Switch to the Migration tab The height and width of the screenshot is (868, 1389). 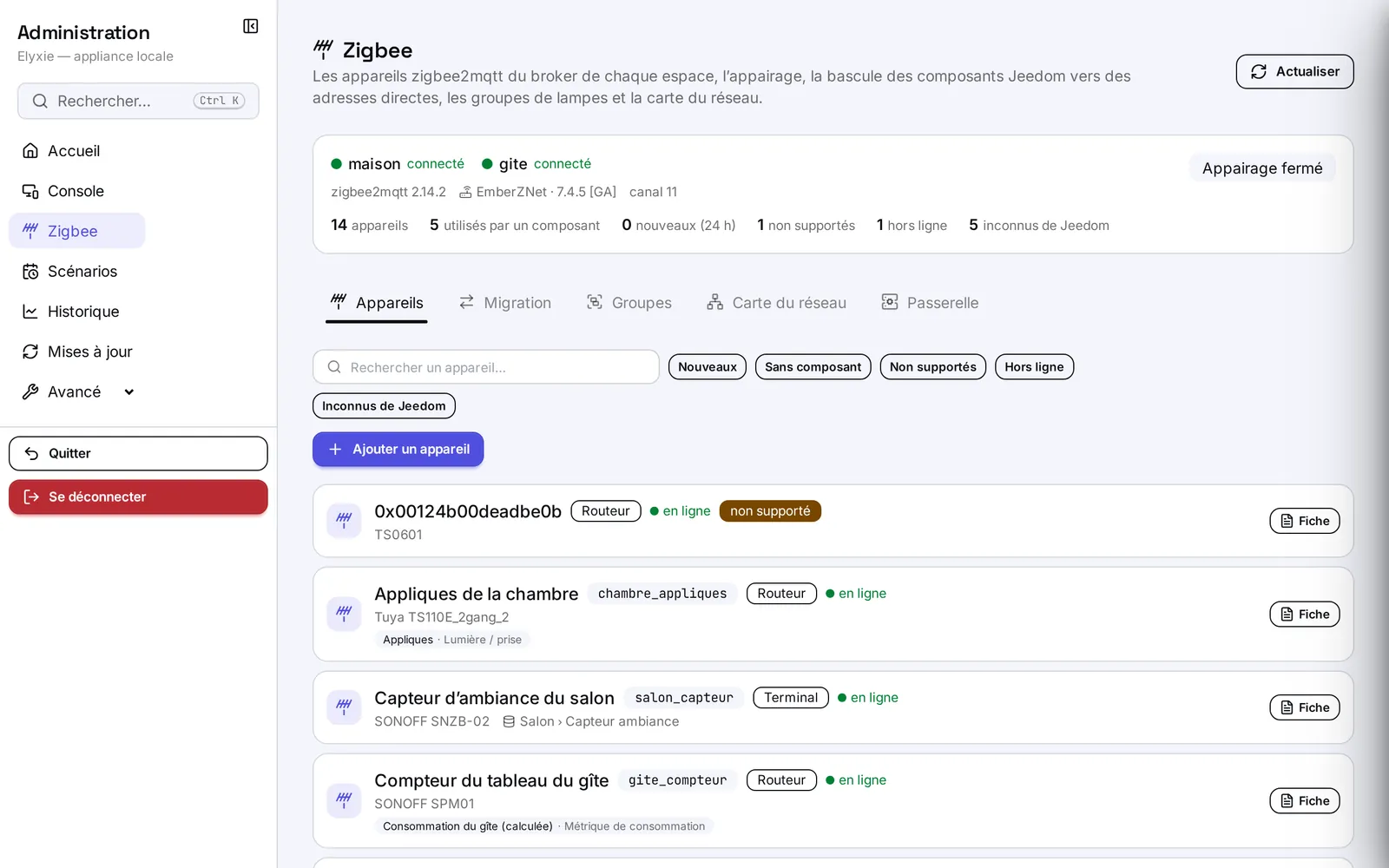coord(505,303)
